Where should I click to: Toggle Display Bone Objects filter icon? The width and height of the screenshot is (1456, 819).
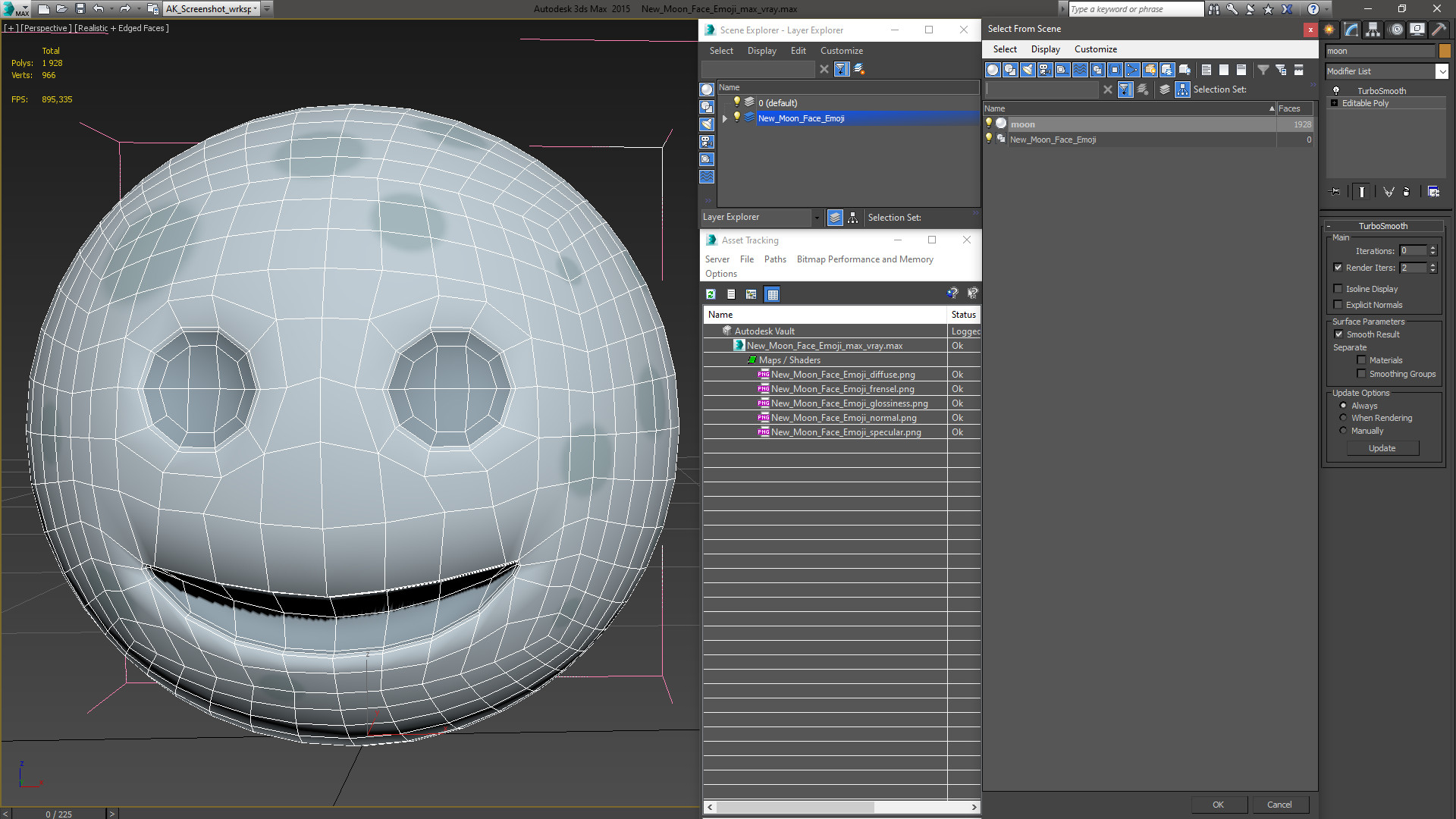[1132, 70]
